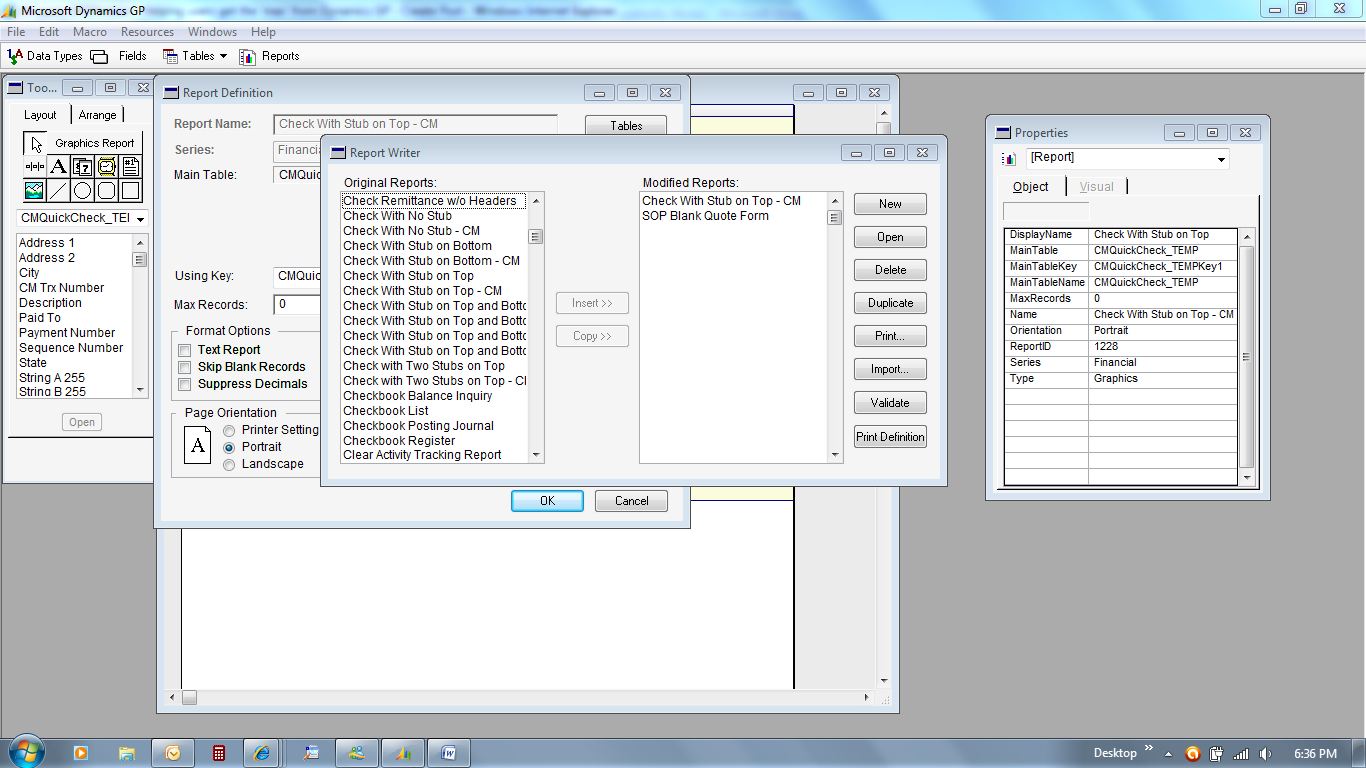
Task: Select "Checkbook Register" in Original Reports
Action: pyautogui.click(x=399, y=441)
